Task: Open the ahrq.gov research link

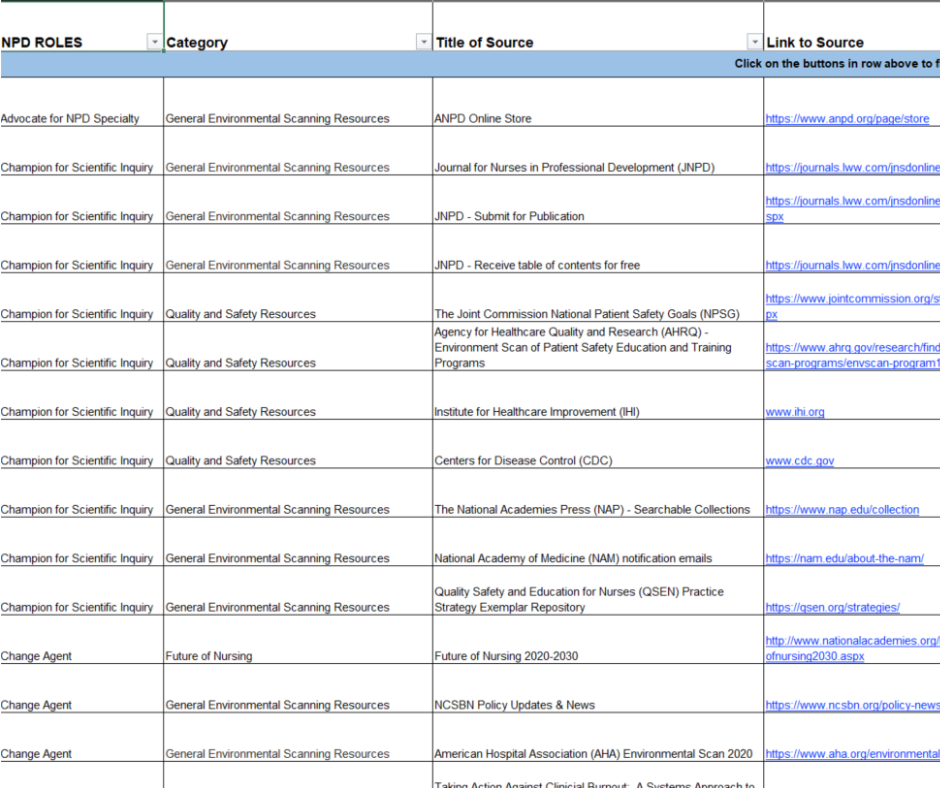Action: pos(852,355)
